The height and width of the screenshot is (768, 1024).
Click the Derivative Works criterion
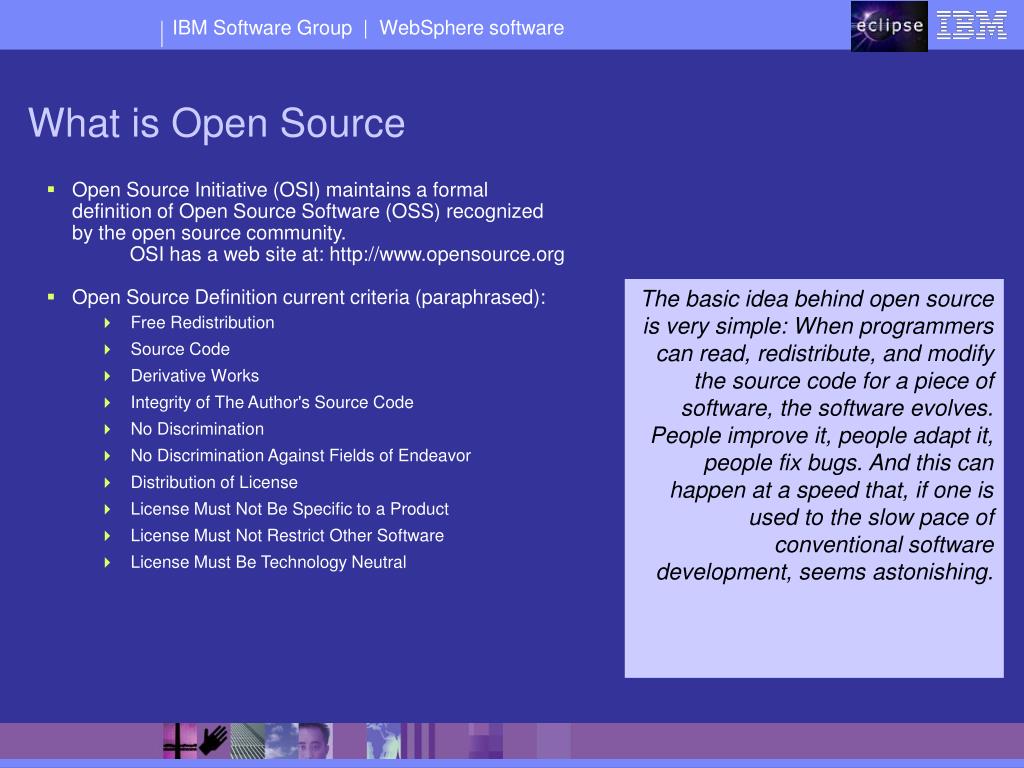(x=195, y=376)
